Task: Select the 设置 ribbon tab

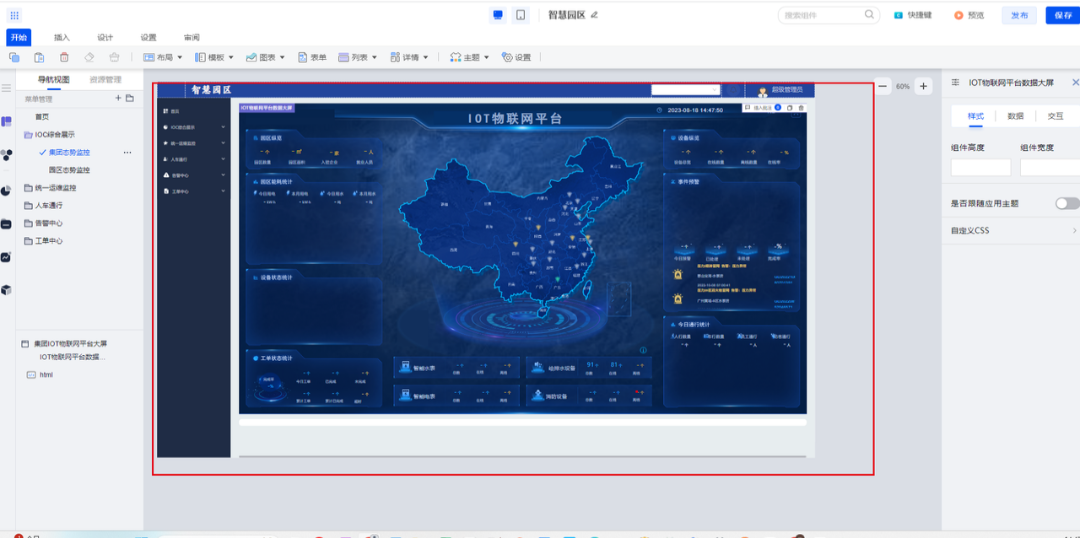Action: [x=148, y=37]
